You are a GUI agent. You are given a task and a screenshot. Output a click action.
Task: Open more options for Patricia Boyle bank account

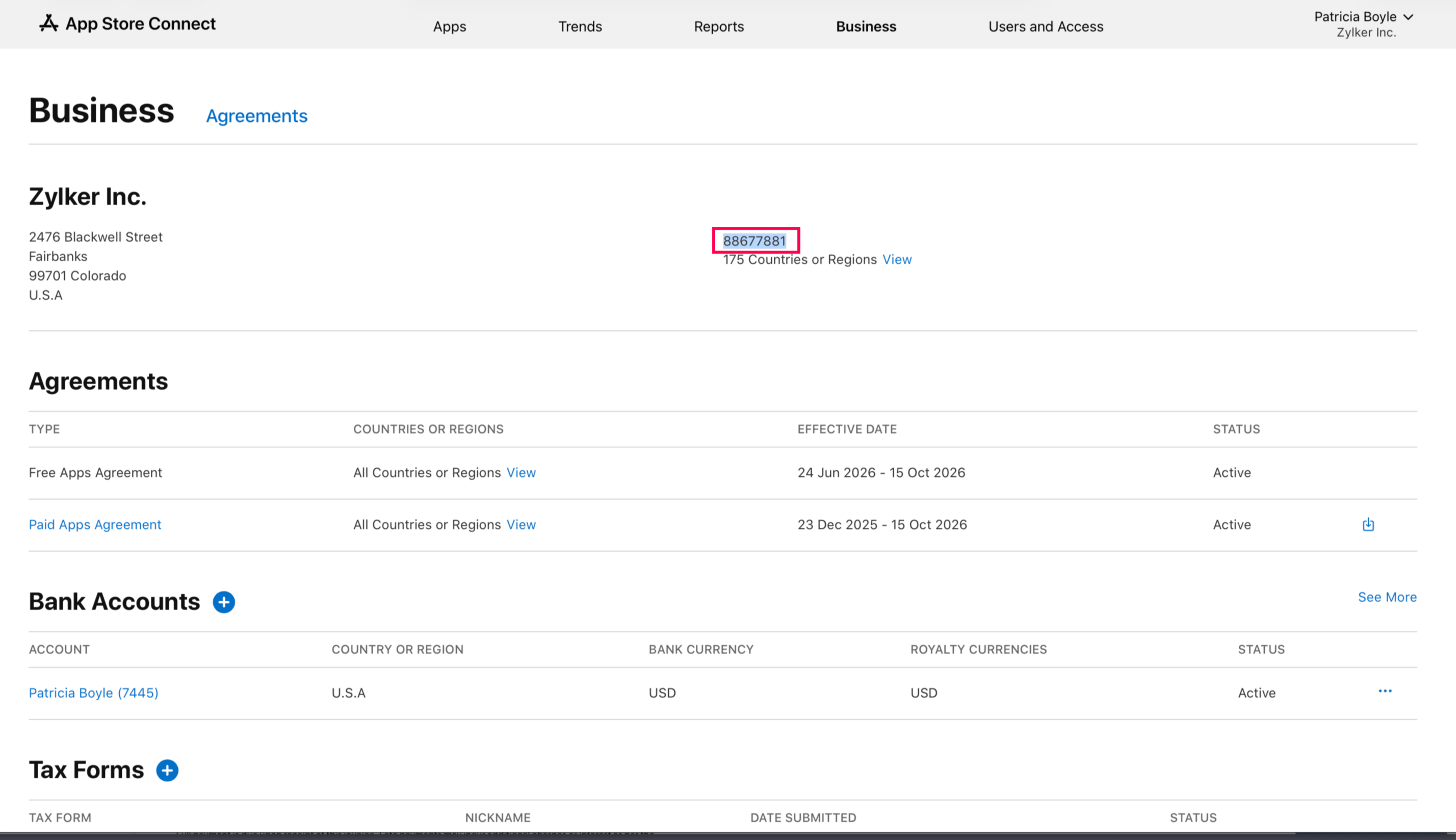[1385, 691]
